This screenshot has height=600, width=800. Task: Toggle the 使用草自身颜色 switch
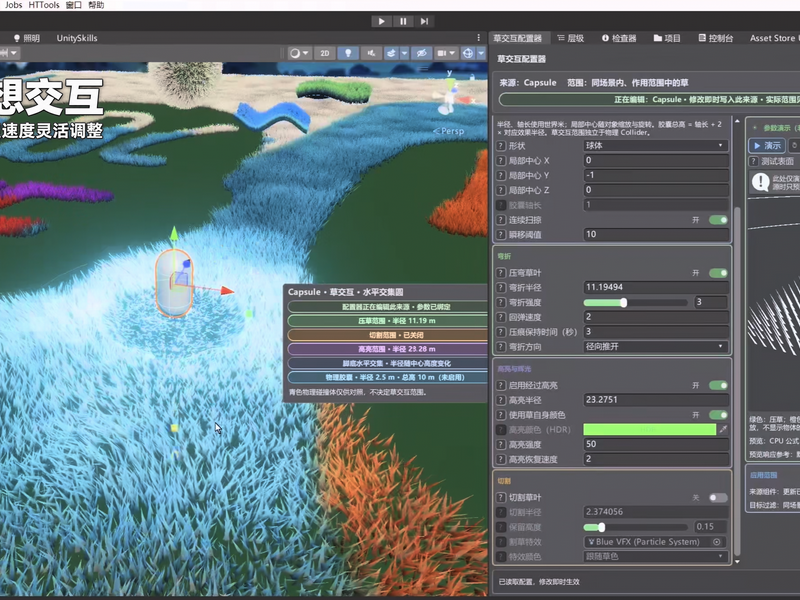[x=718, y=415]
